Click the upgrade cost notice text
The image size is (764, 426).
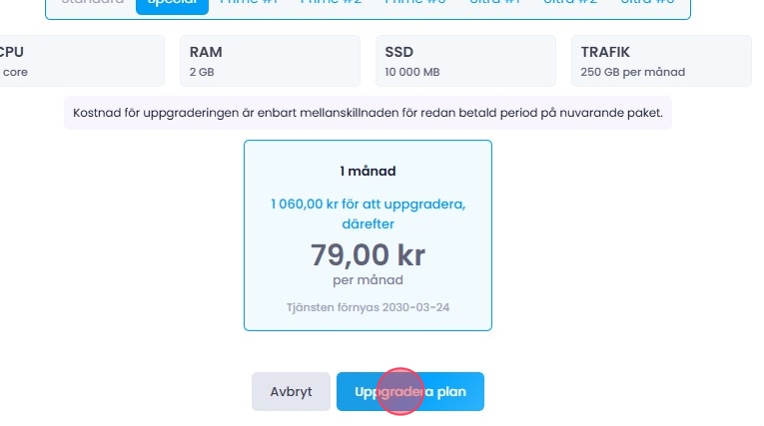[368, 113]
